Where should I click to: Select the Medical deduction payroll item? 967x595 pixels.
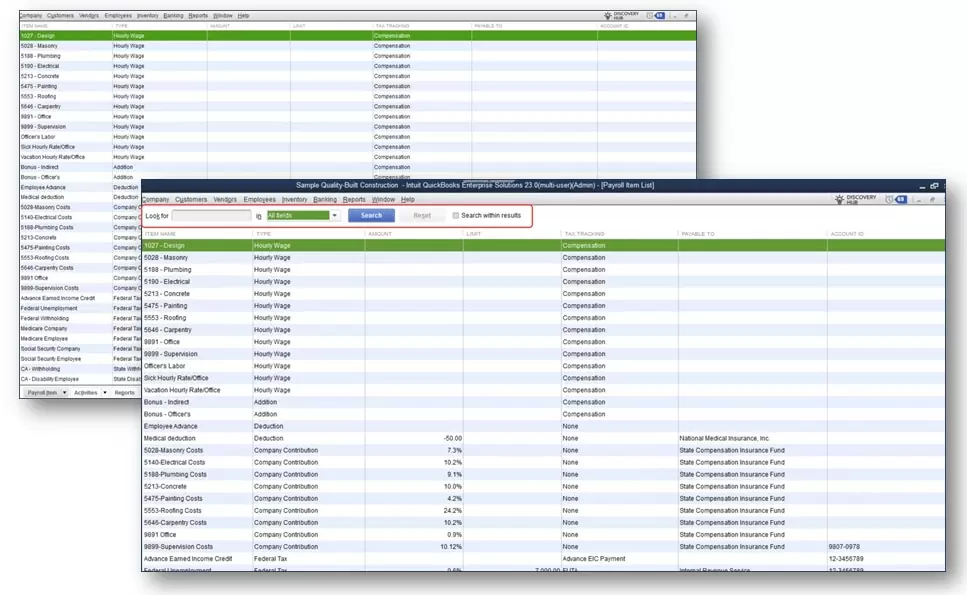(x=200, y=438)
